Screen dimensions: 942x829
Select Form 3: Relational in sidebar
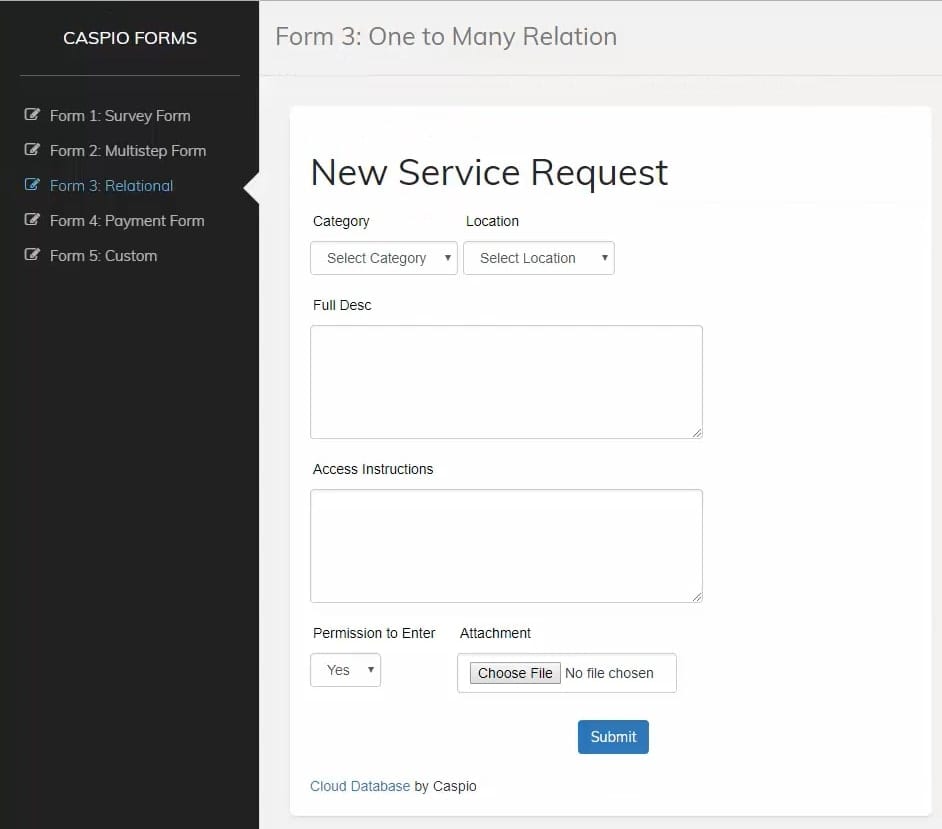tap(111, 186)
